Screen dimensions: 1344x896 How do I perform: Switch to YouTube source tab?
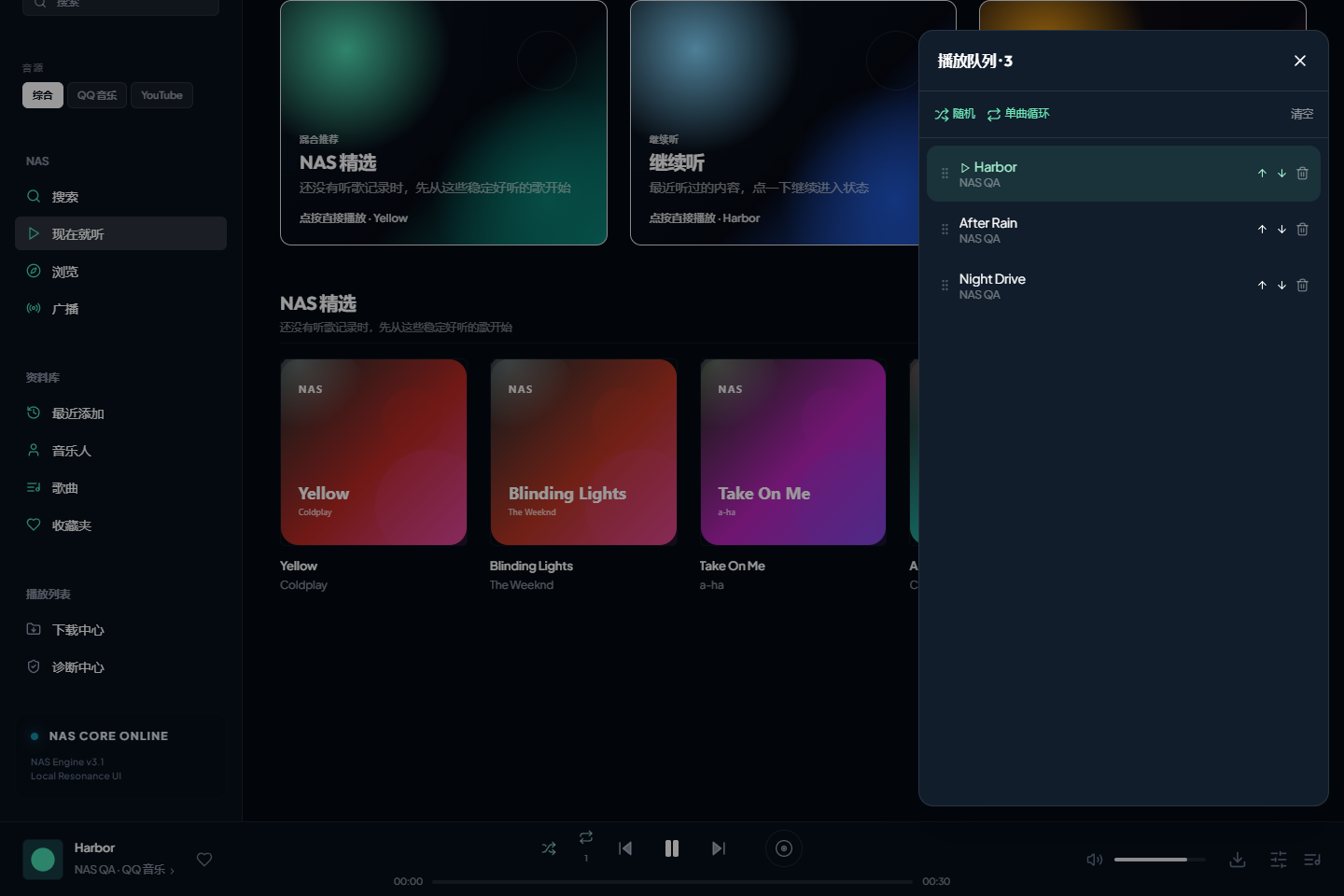(x=161, y=95)
